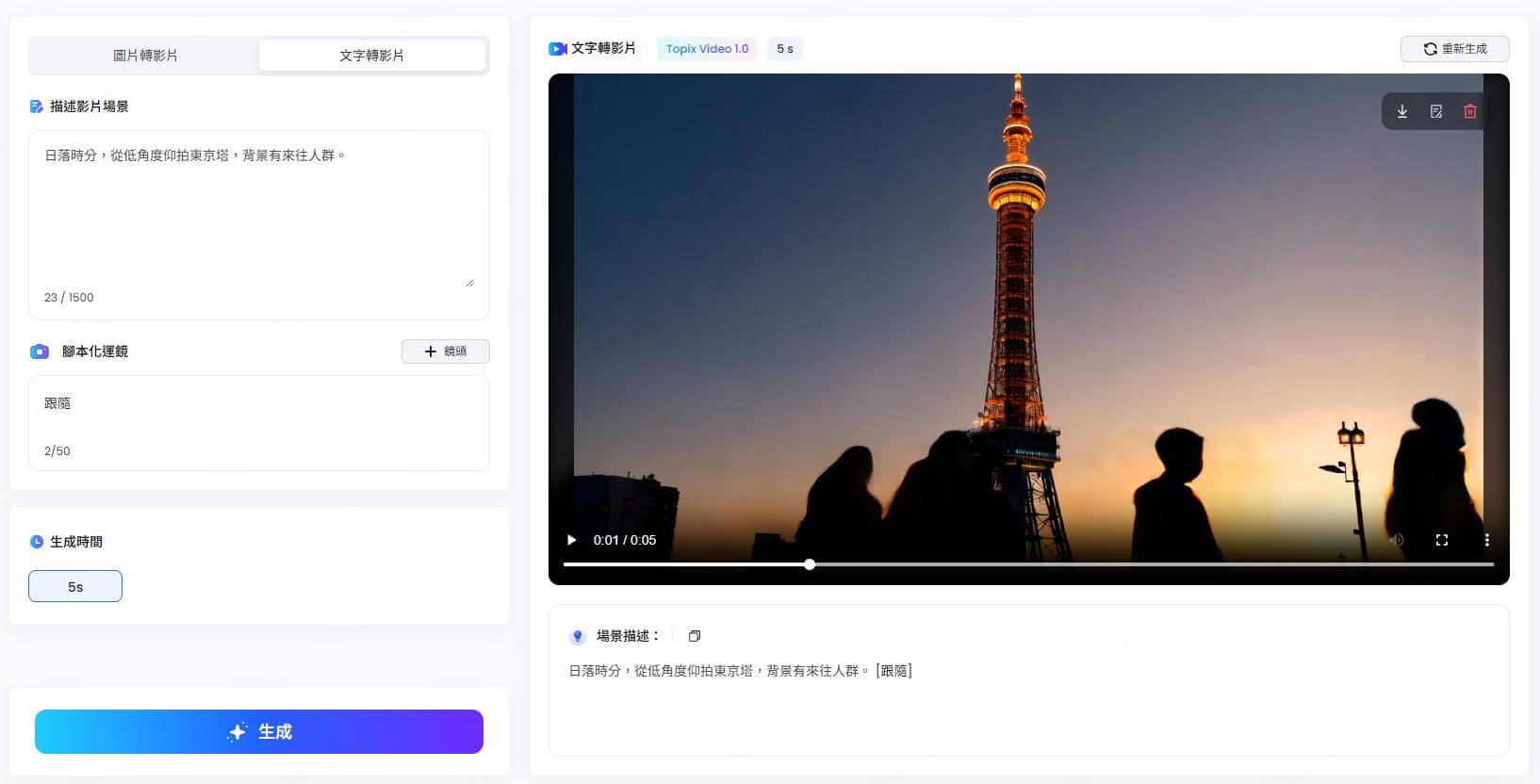
Task: Click the 文字轉影片 camera icon in header
Action: click(x=558, y=49)
